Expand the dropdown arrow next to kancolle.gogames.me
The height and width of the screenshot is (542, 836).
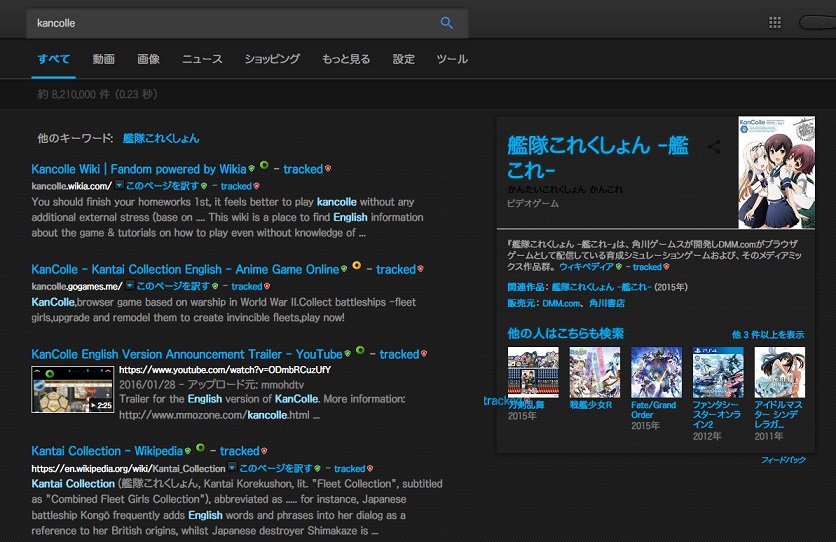[x=130, y=285]
